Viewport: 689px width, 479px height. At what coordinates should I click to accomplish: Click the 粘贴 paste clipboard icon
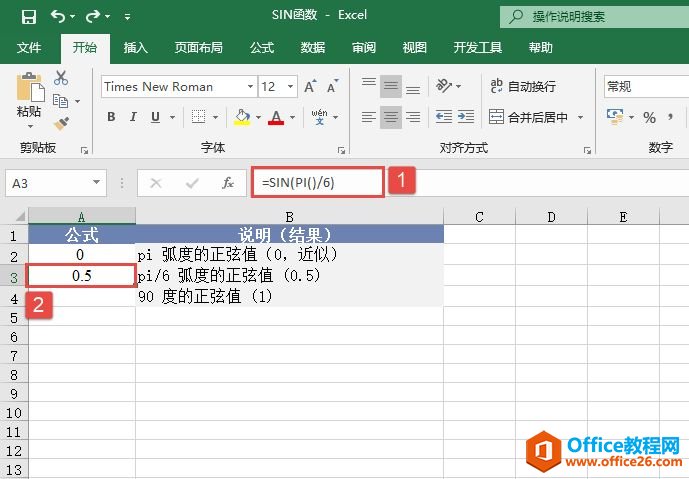click(30, 87)
